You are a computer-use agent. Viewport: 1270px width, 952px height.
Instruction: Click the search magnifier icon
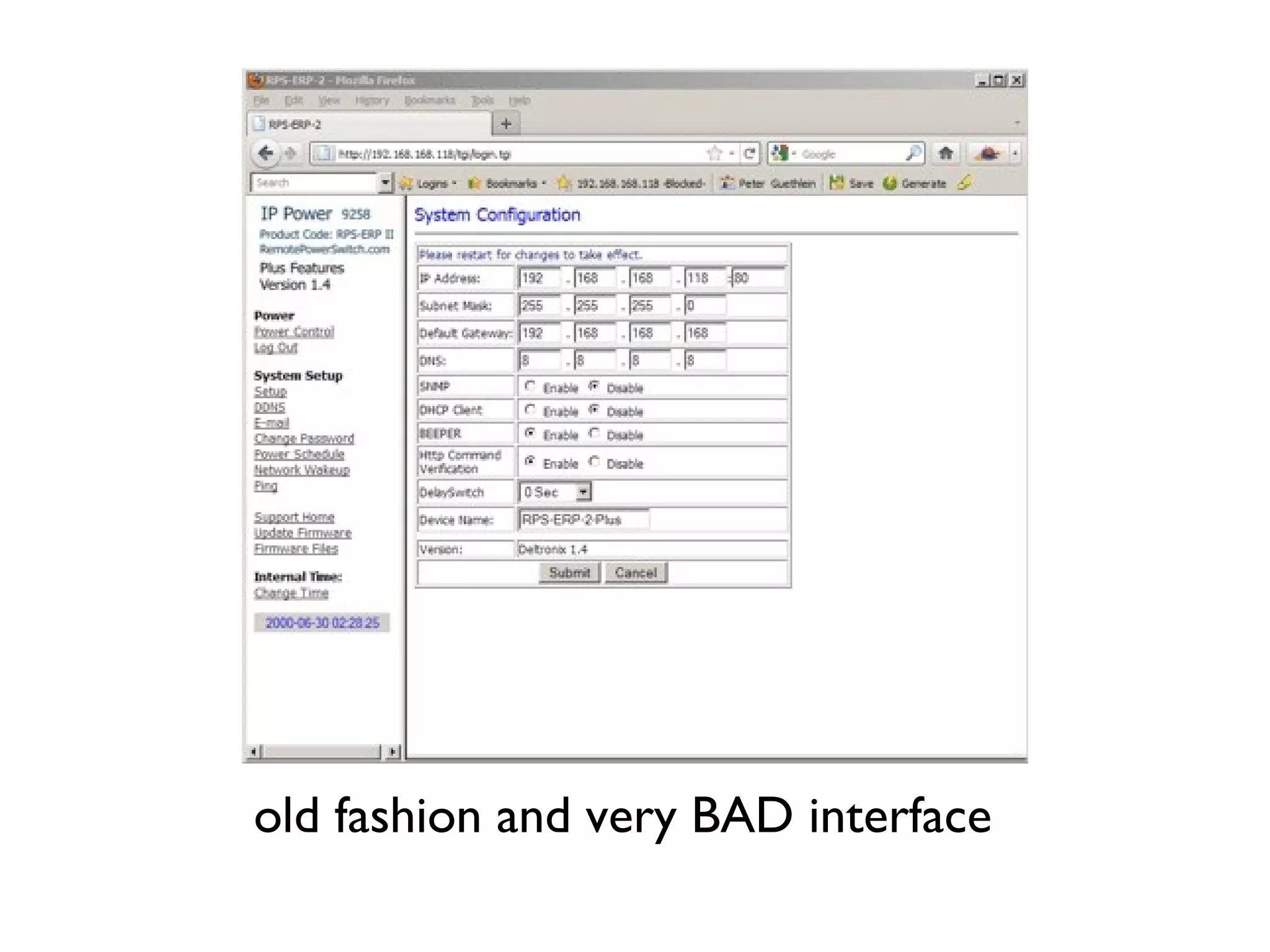click(x=913, y=153)
